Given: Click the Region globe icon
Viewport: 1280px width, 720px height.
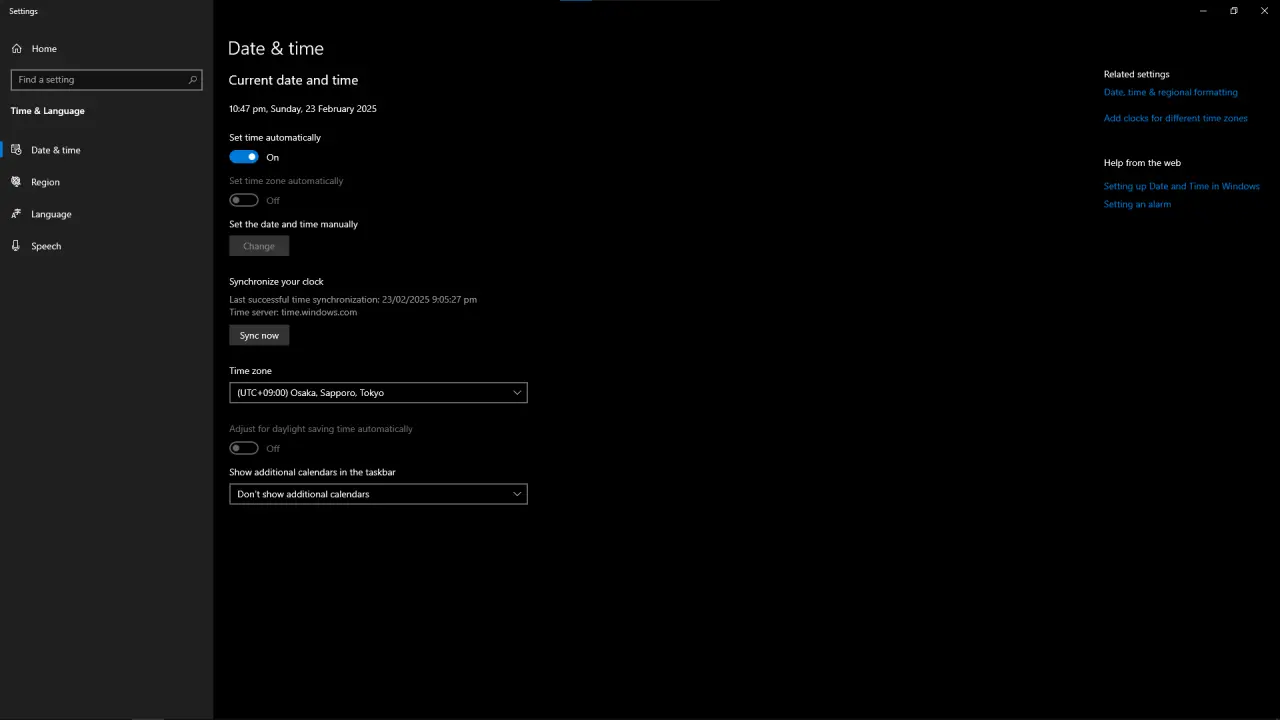Looking at the screenshot, I should click(x=17, y=182).
